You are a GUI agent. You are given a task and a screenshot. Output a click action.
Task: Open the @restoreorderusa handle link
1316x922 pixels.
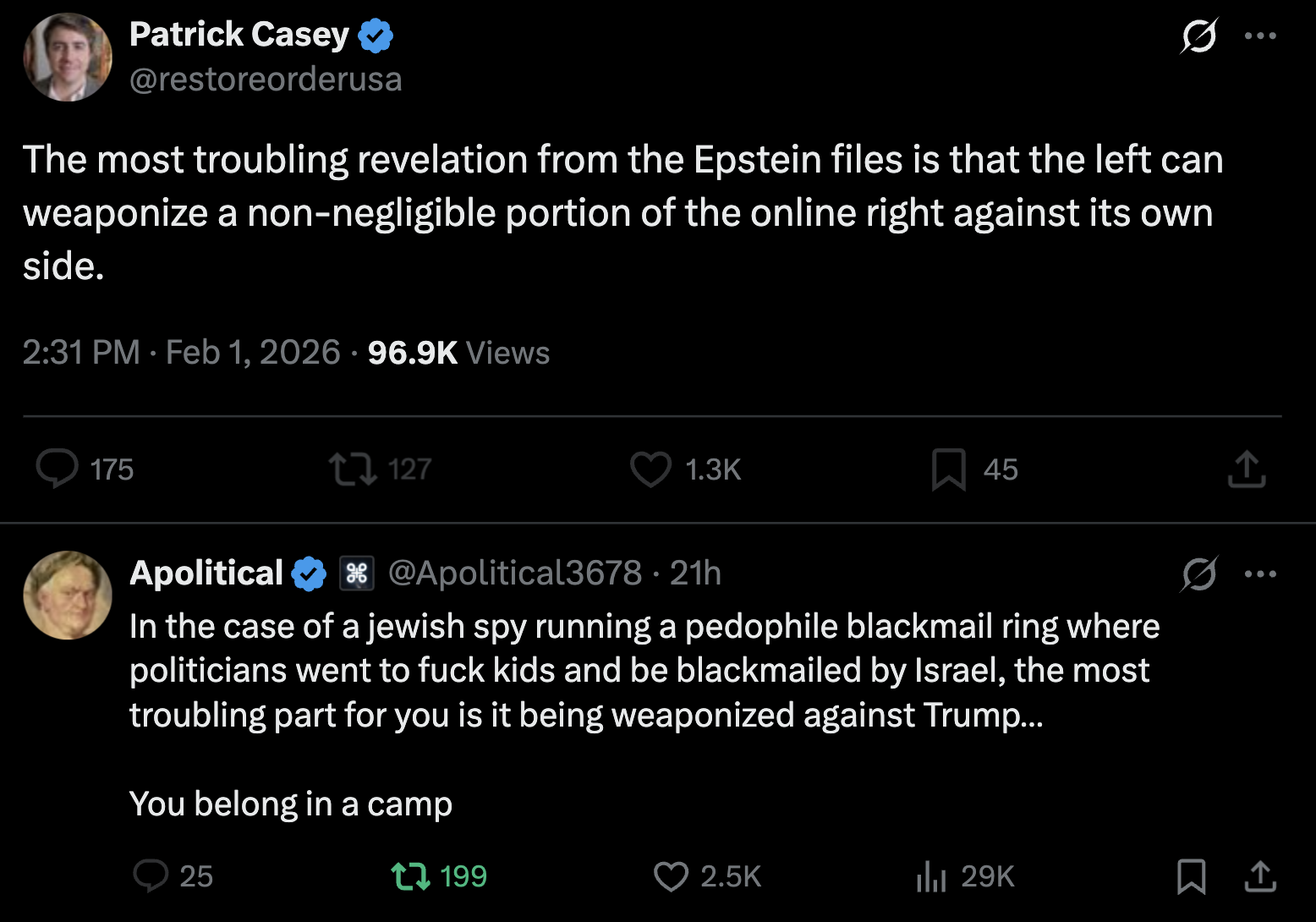(266, 80)
